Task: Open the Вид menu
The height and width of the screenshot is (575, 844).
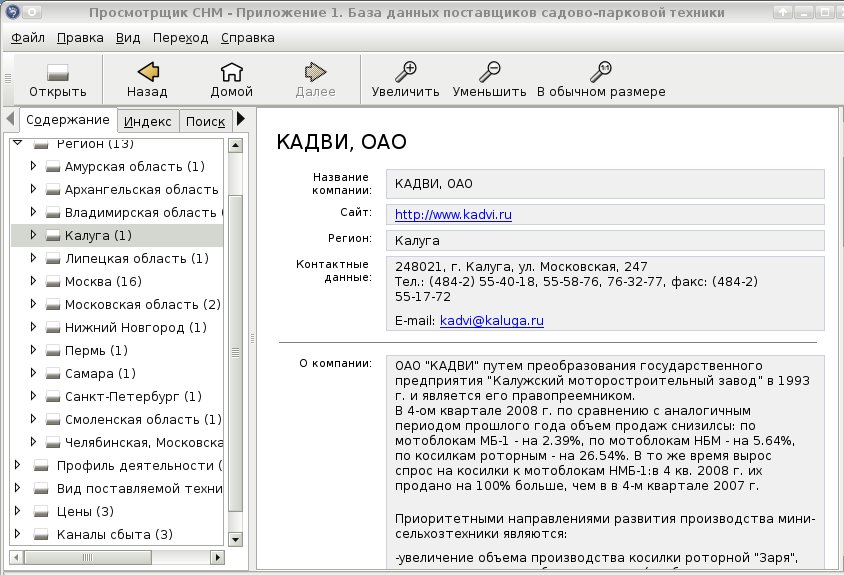Action: [128, 38]
